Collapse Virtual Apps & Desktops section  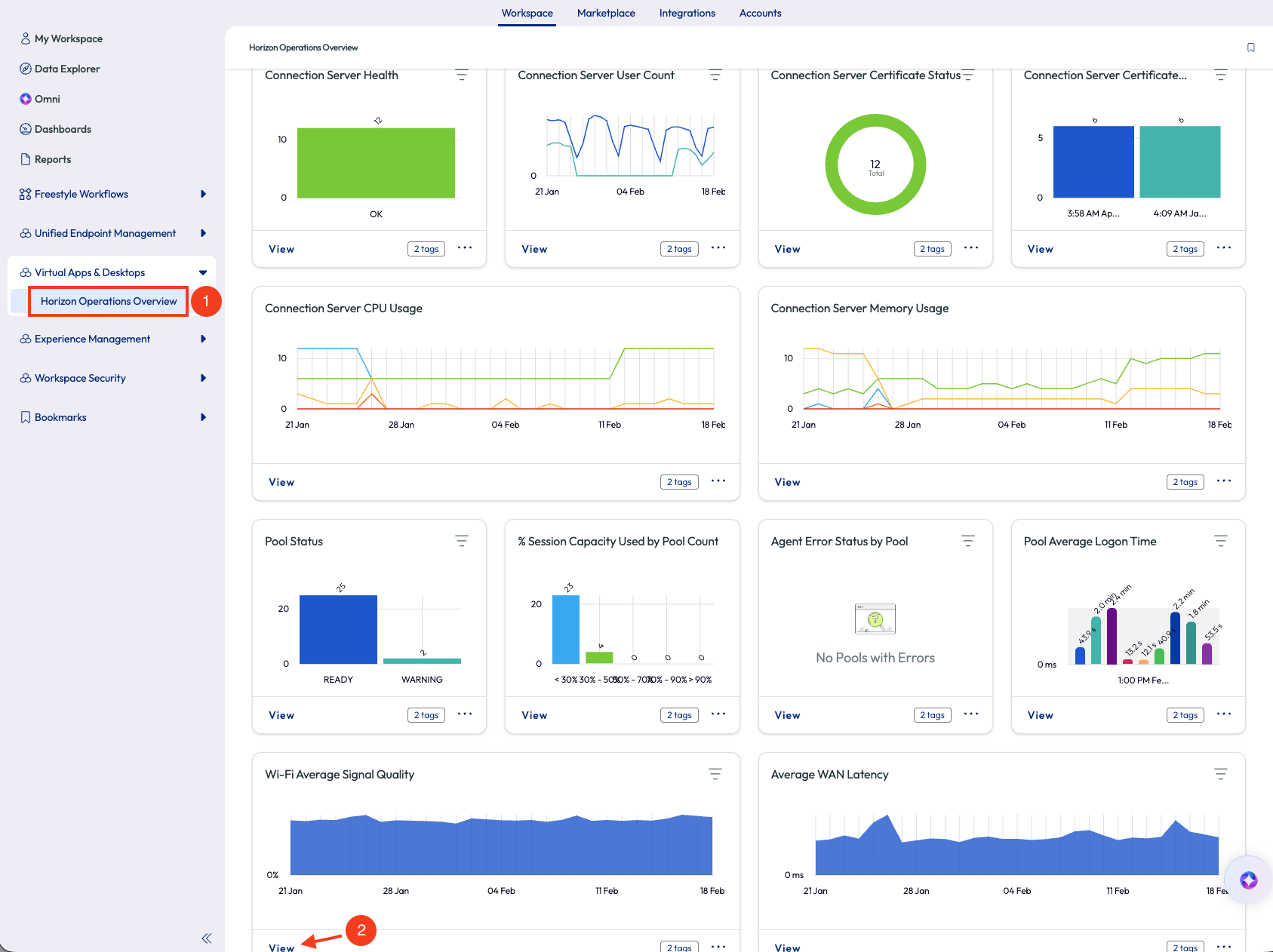(x=203, y=272)
